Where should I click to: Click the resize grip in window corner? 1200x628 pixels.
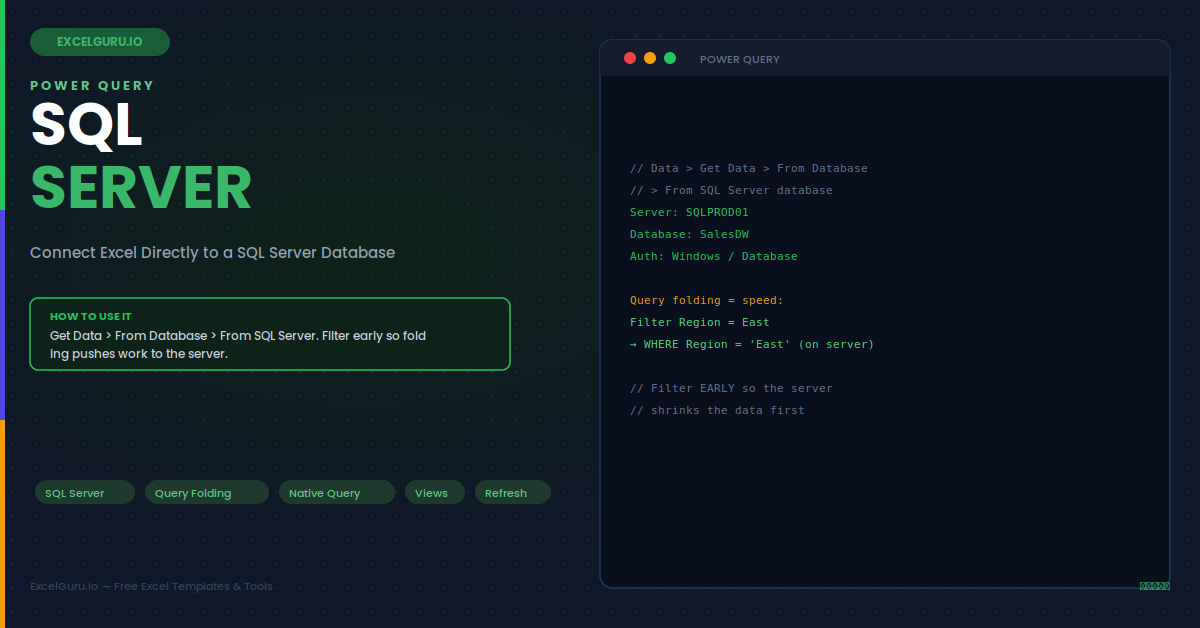(1154, 586)
